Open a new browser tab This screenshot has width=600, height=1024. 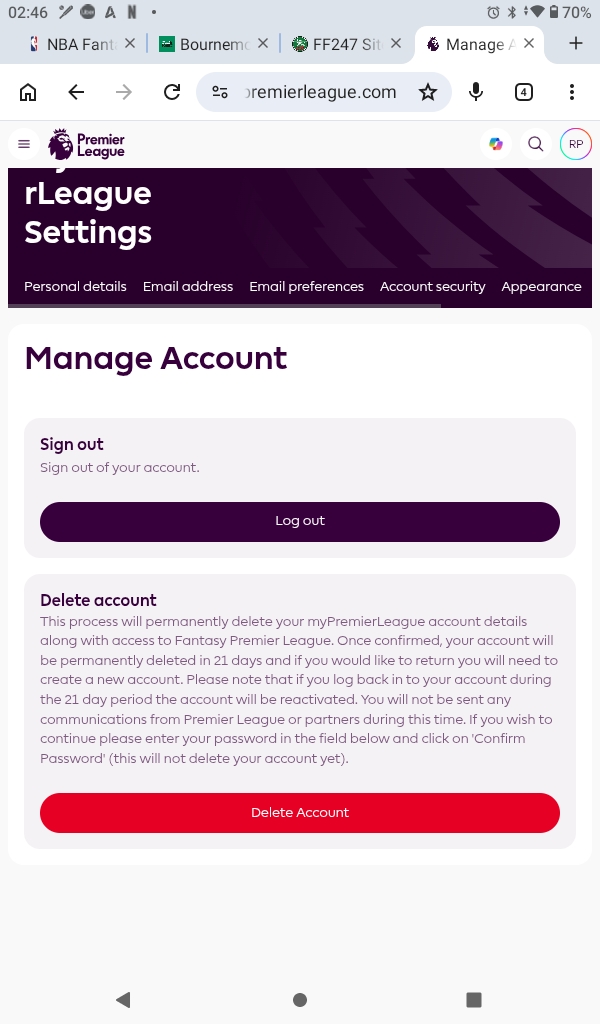pyautogui.click(x=575, y=44)
